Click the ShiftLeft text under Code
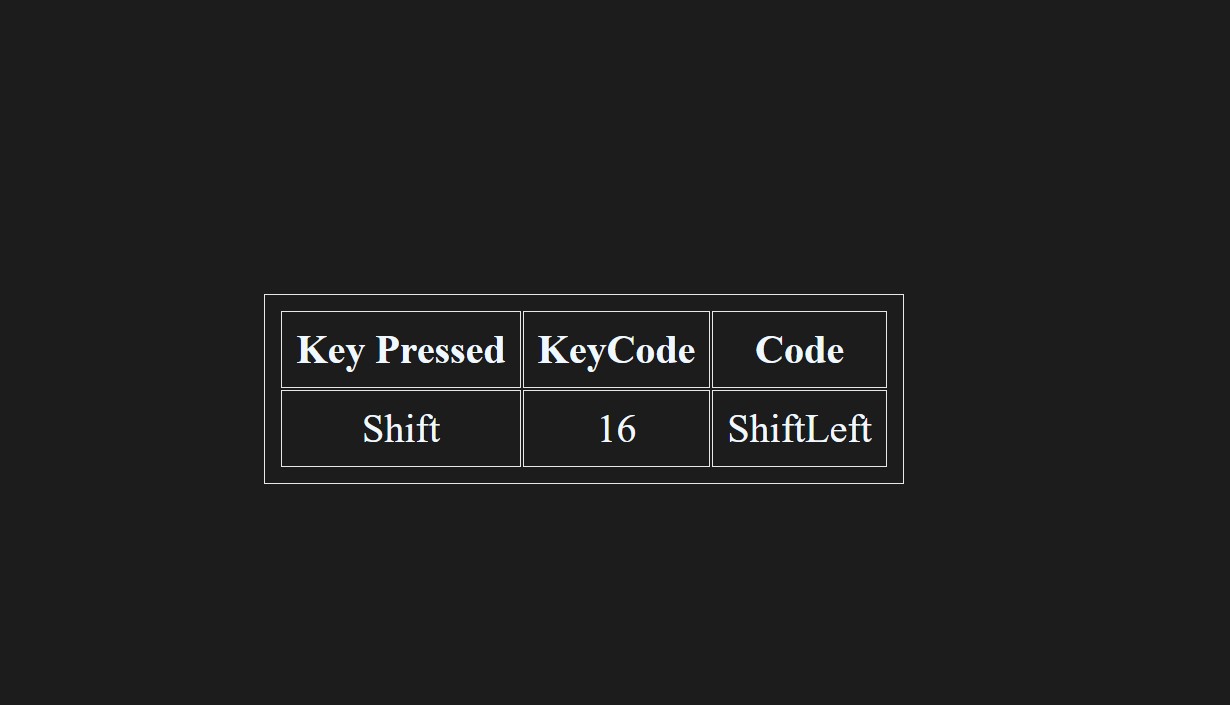The image size is (1230, 705). click(799, 429)
